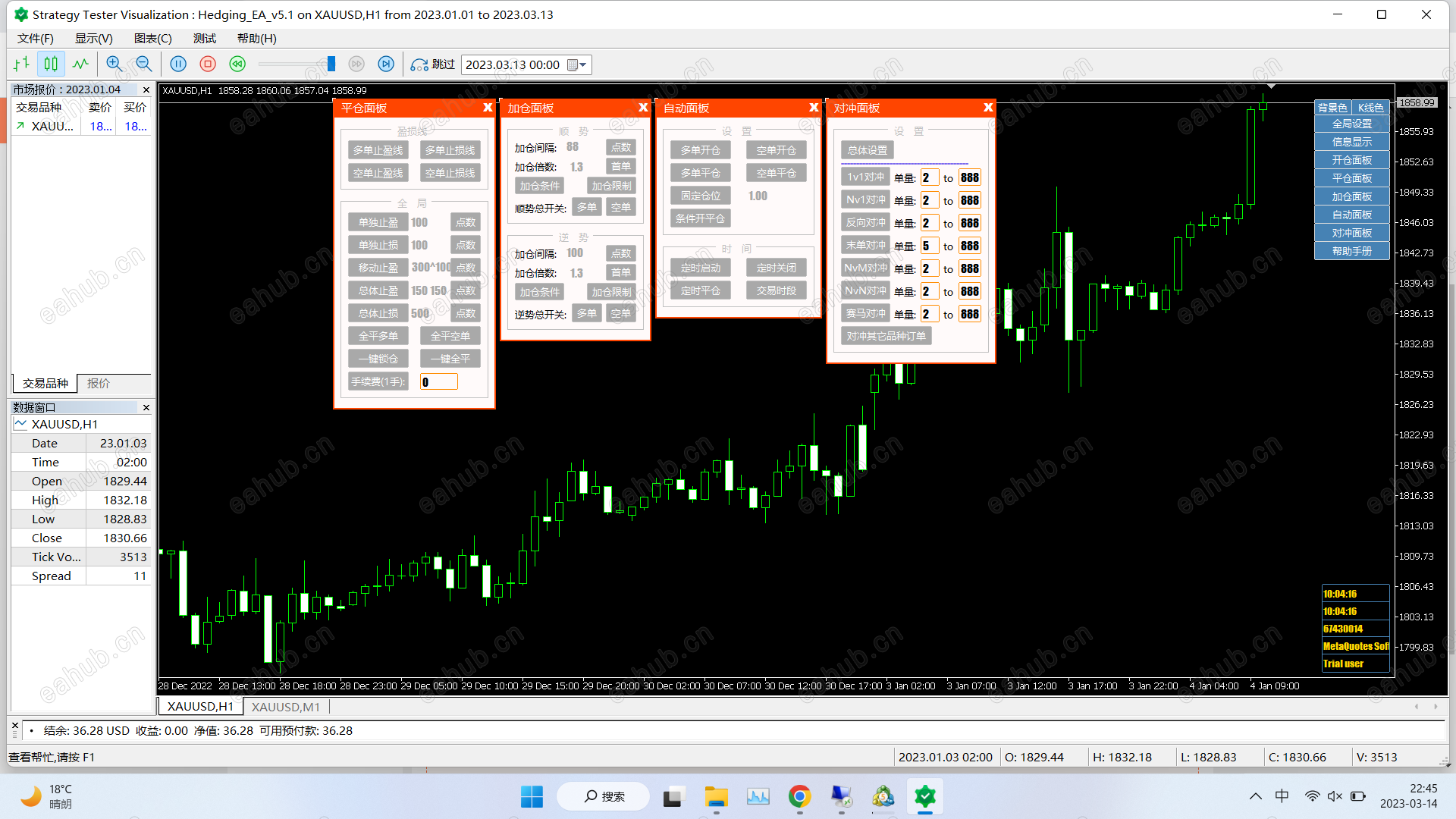Toggle 1v1对冲 hedging option
This screenshot has width=1456, height=819.
(865, 177)
